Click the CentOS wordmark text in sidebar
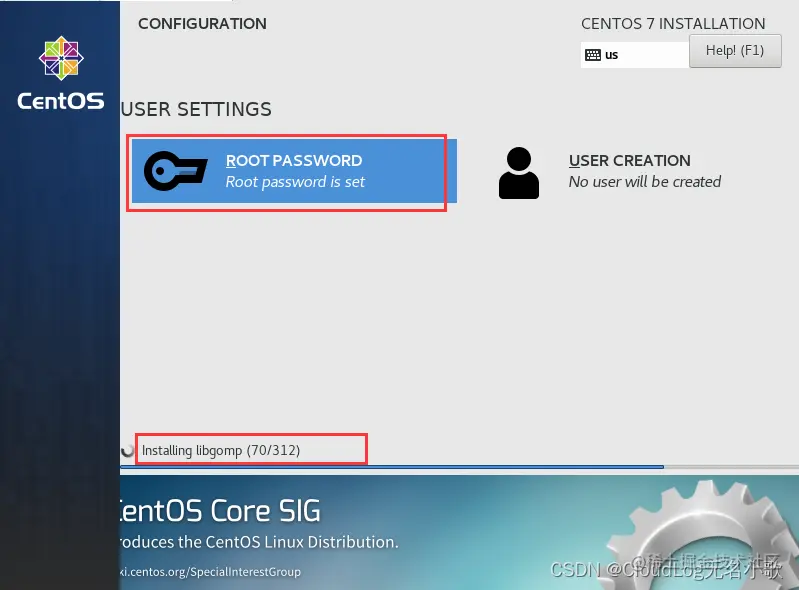This screenshot has height=590, width=799. click(x=61, y=101)
